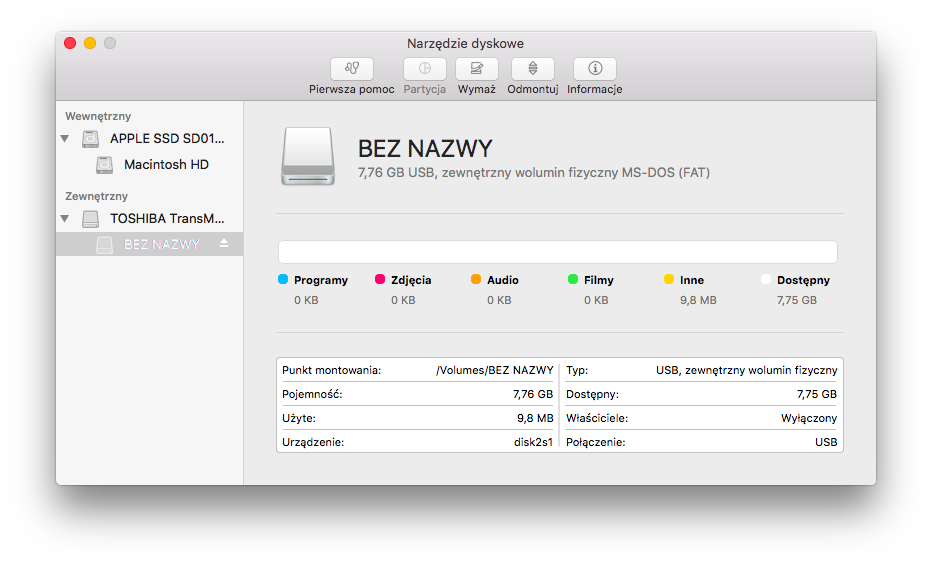The image size is (932, 565).
Task: Select the APPLE SSD SD01 drive
Action: pos(167,139)
